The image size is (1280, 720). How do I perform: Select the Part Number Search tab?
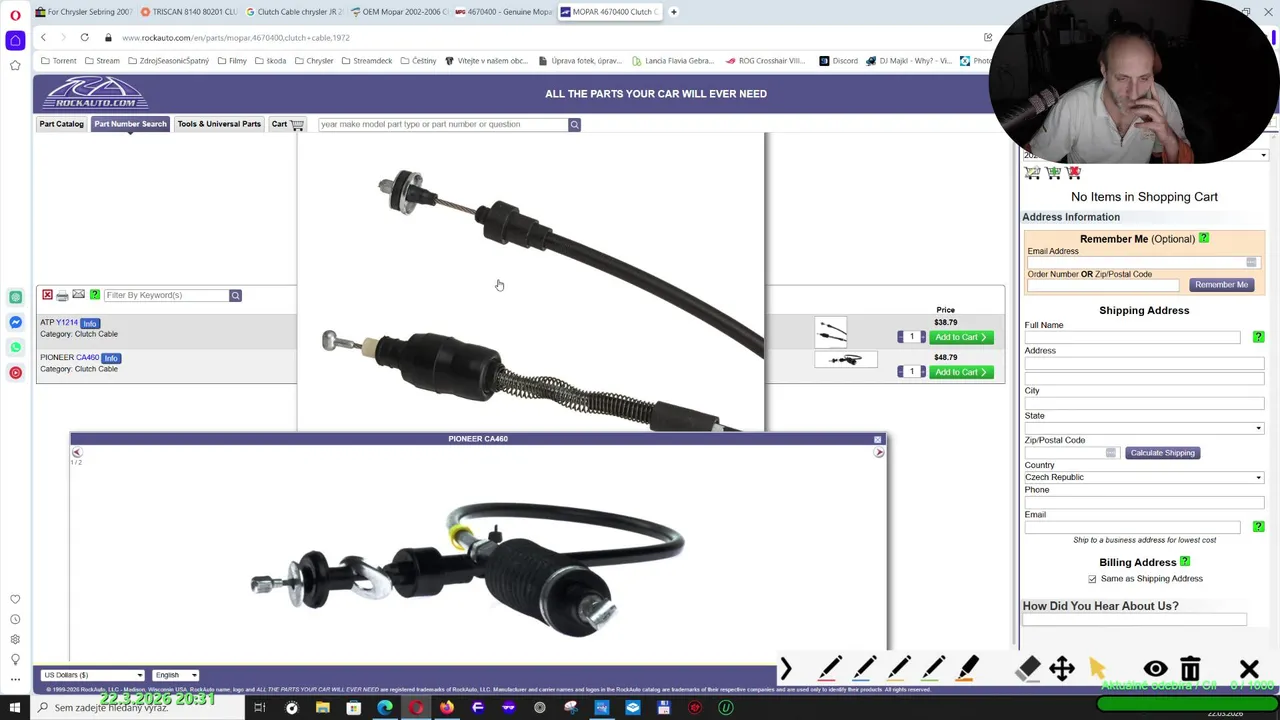pos(130,124)
